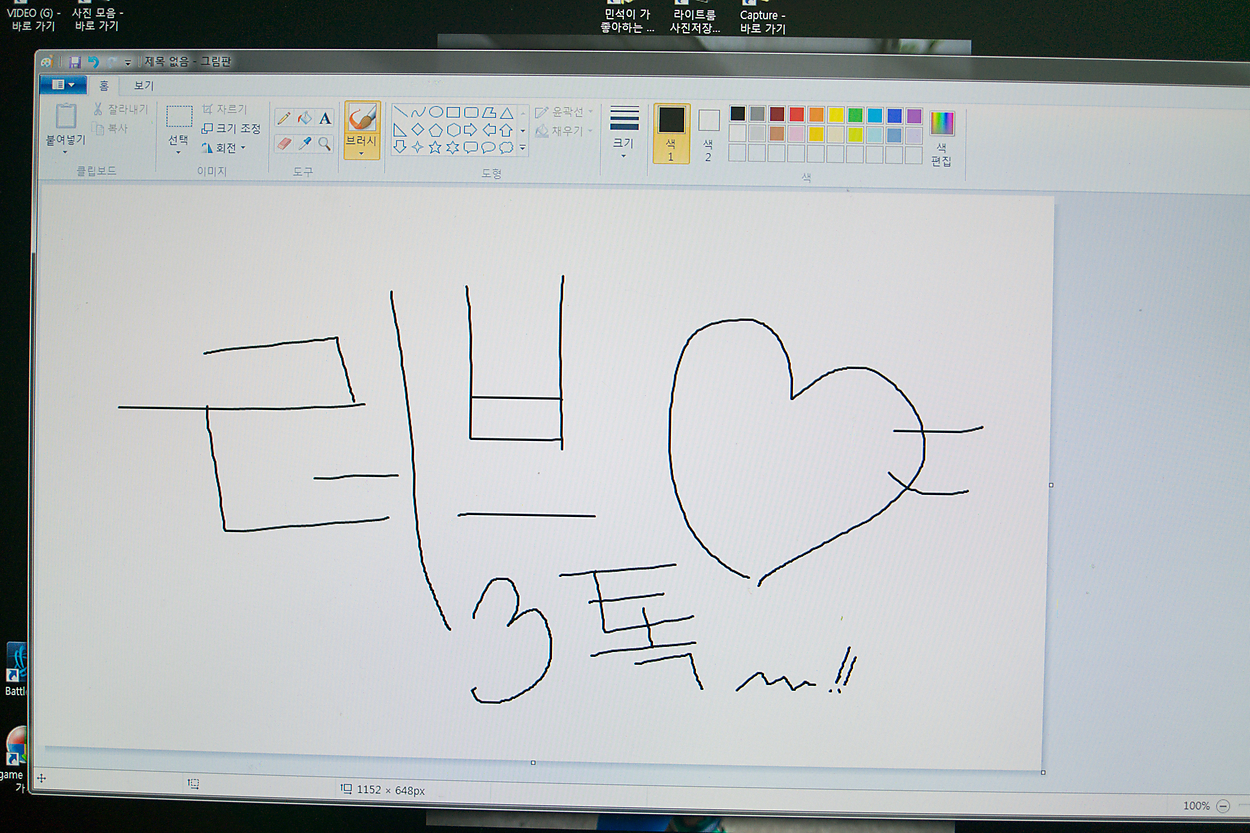Click 크기 조정 (Resize) button
This screenshot has width=1250, height=833.
(x=231, y=128)
